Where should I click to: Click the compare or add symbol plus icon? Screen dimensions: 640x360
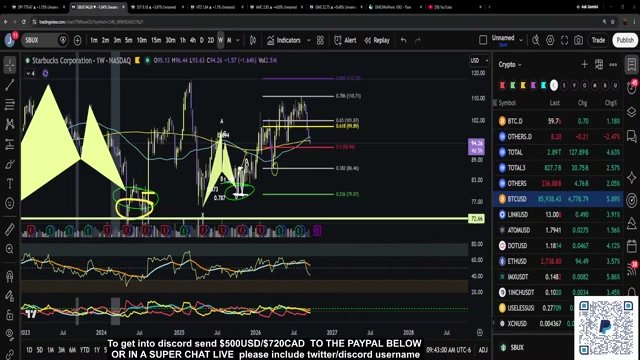pos(78,40)
